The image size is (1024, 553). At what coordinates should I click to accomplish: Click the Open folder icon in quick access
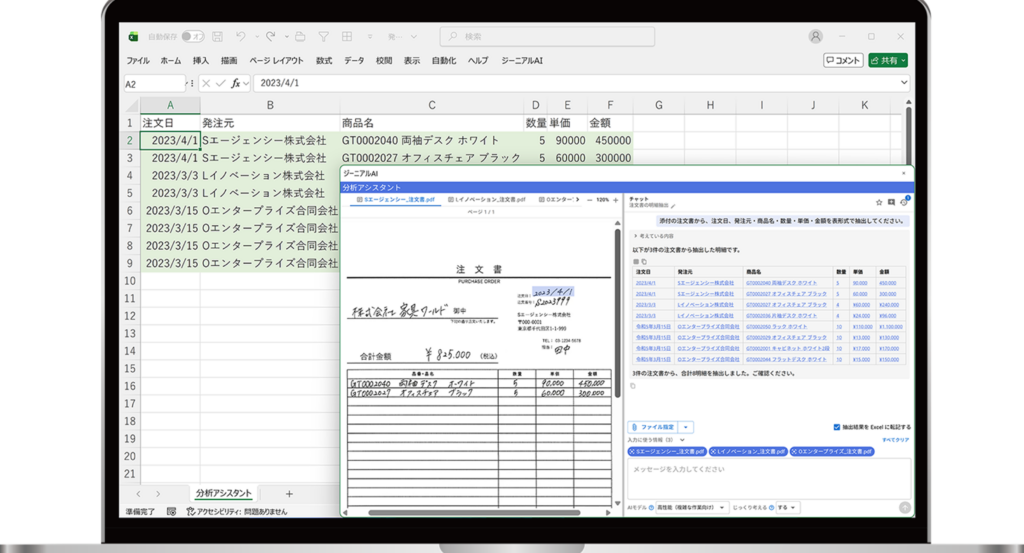(300, 37)
